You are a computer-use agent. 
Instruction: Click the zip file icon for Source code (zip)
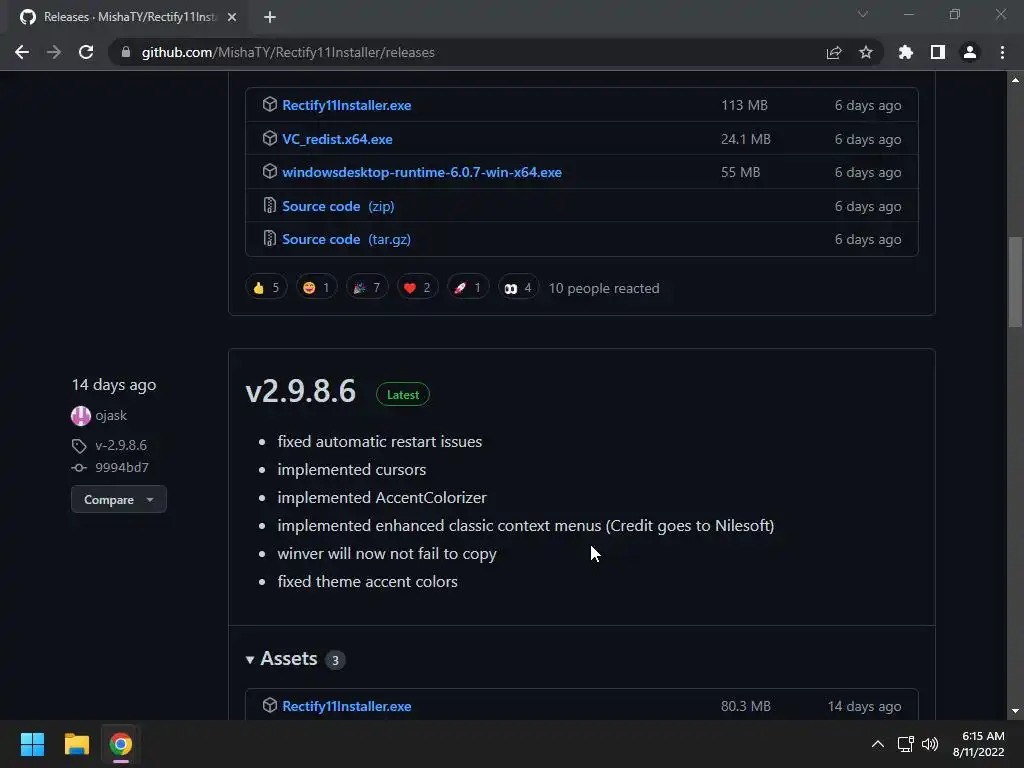click(270, 206)
